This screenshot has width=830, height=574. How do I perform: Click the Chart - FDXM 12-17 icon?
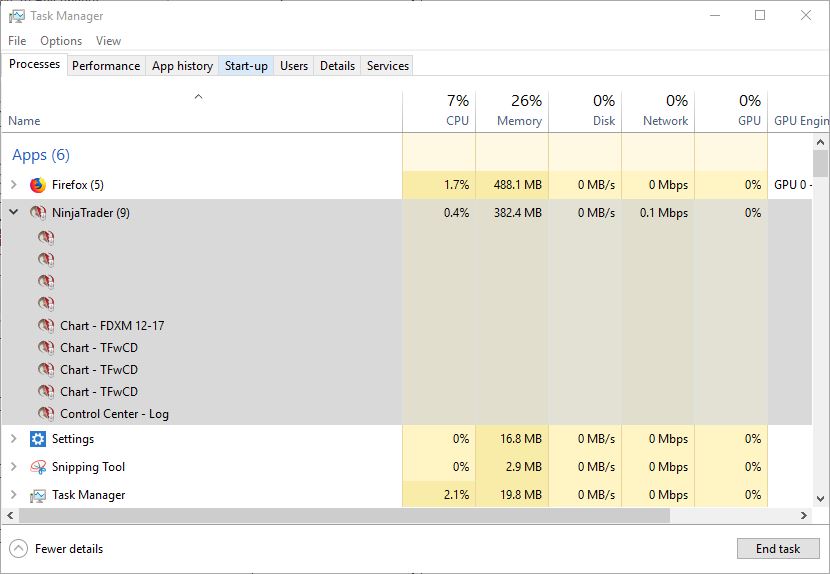click(46, 326)
